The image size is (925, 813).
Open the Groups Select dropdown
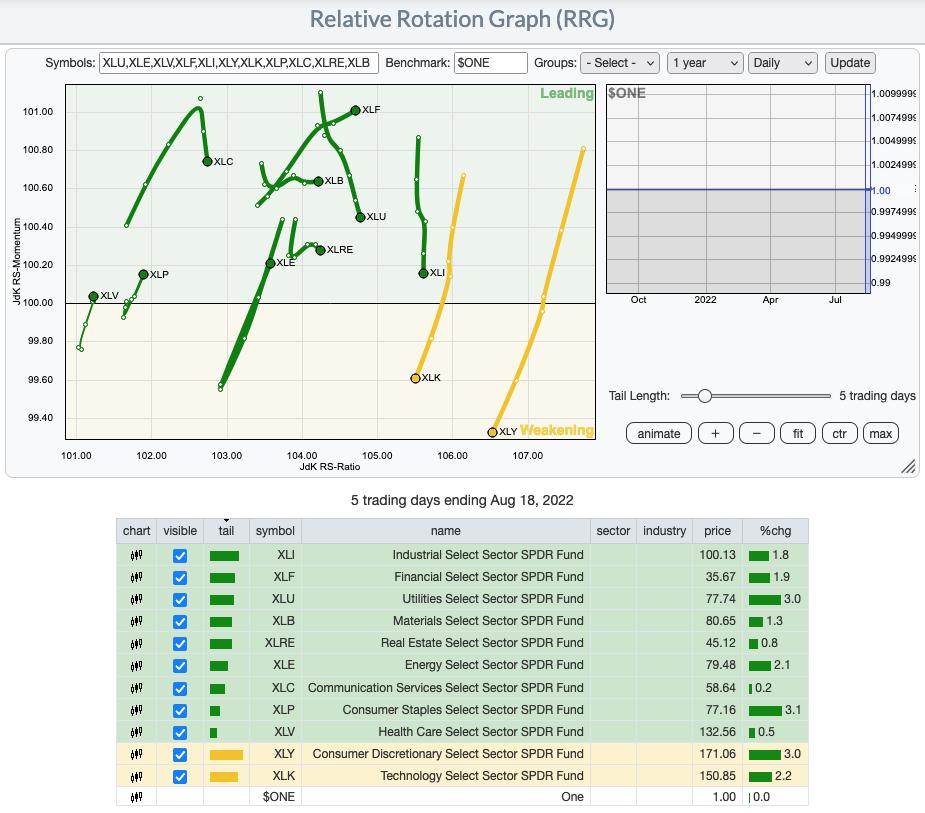pos(620,63)
